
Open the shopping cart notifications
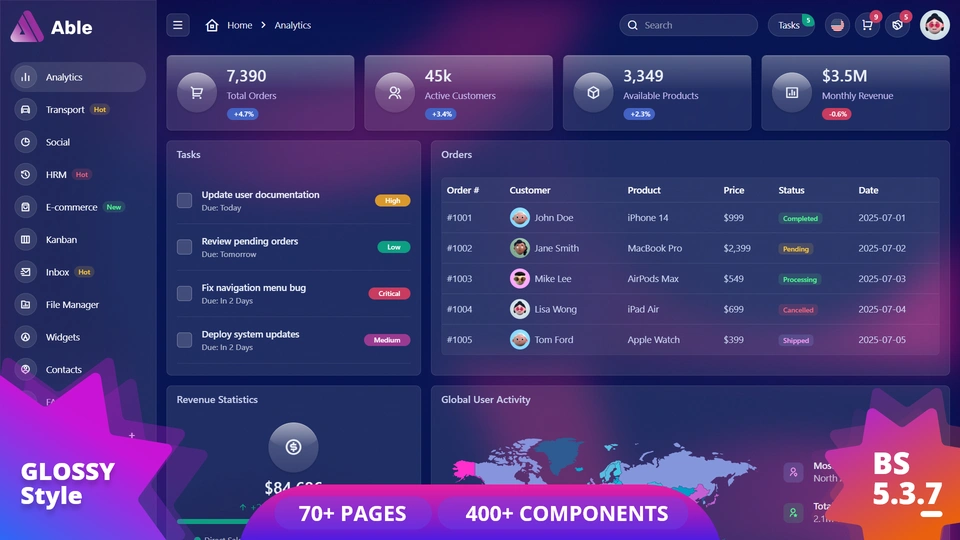coord(867,25)
